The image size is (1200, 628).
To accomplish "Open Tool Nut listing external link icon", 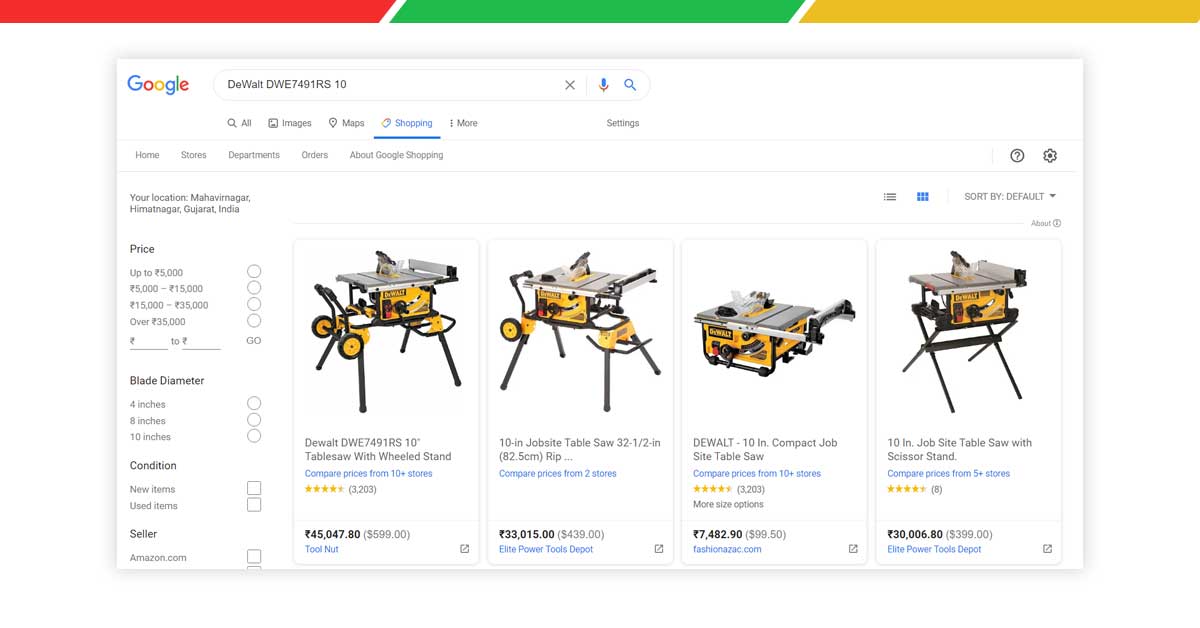I will click(464, 549).
